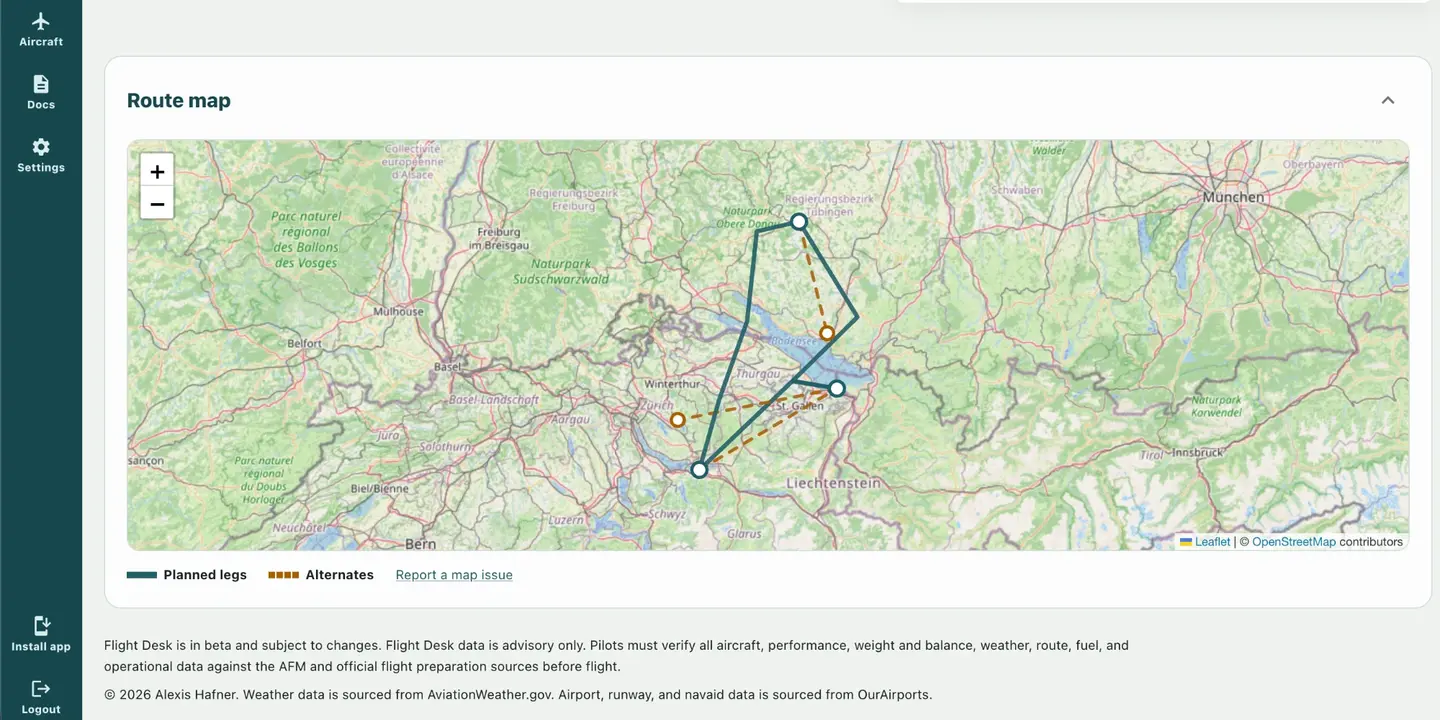Image resolution: width=1440 pixels, height=720 pixels.
Task: Select the southernmost waypoint marker above Schwyz
Action: pyautogui.click(x=700, y=469)
